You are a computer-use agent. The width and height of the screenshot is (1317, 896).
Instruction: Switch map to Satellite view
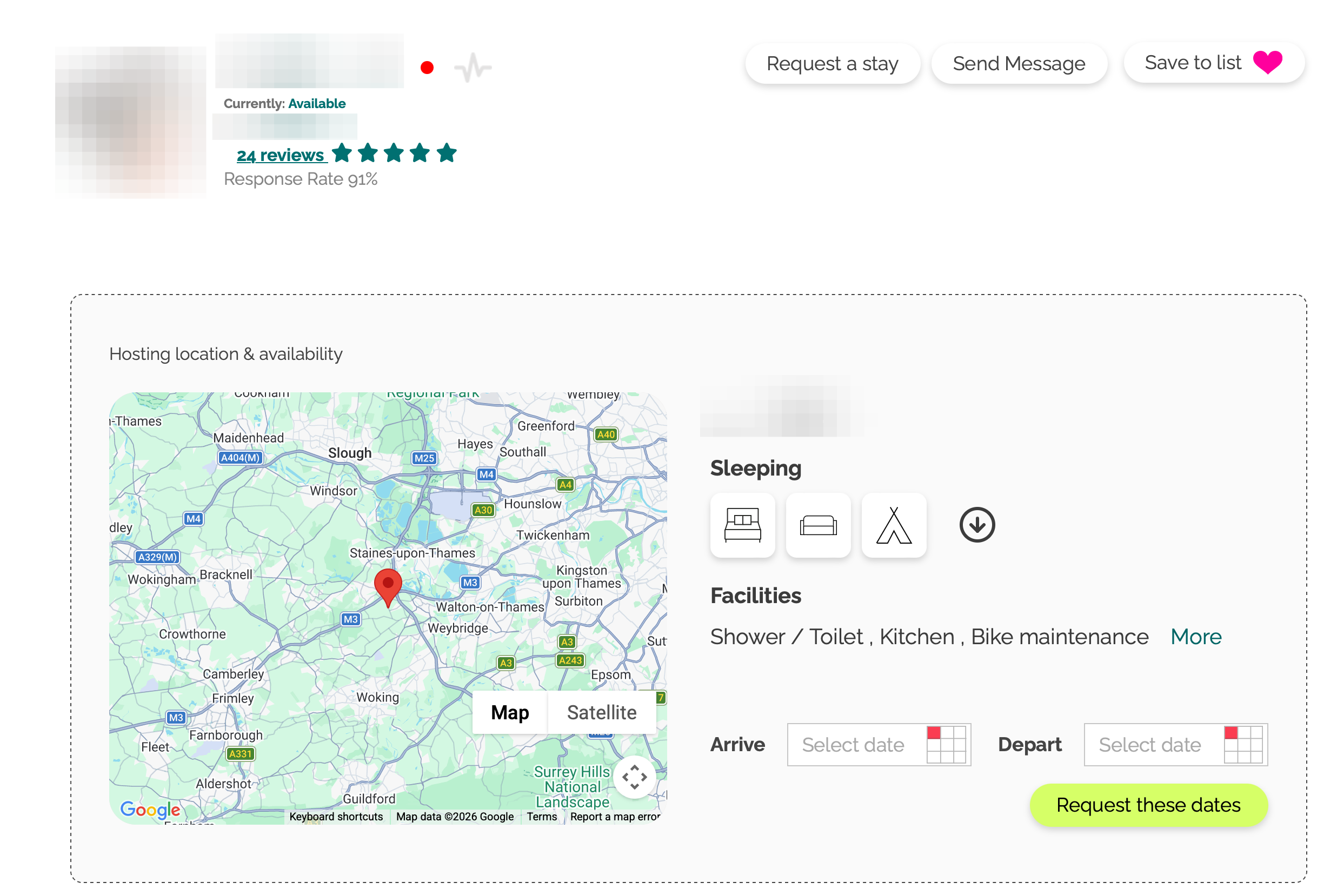[x=601, y=712]
